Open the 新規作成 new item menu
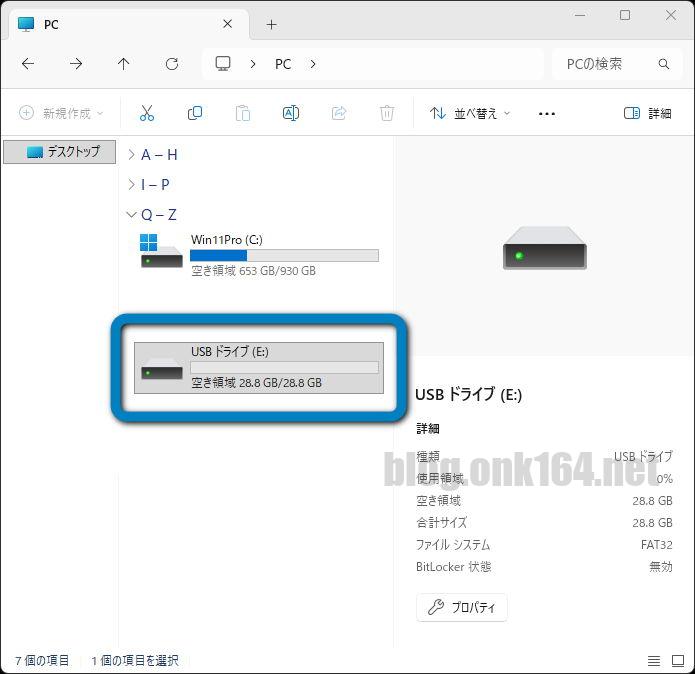The image size is (695, 674). (61, 113)
